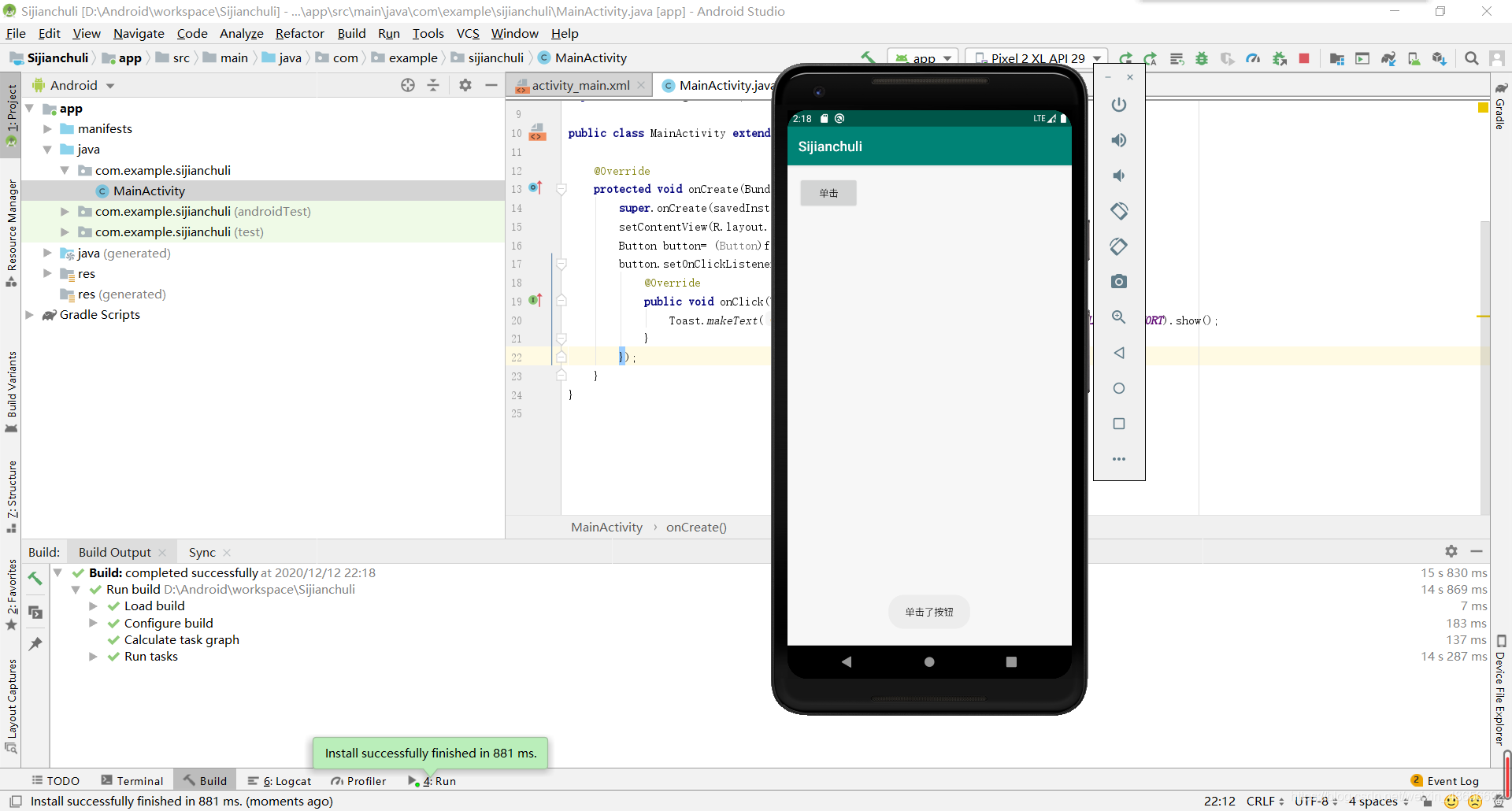Viewport: 1512px width, 811px height.
Task: Toggle the line 13 gutter override marker
Action: [536, 188]
